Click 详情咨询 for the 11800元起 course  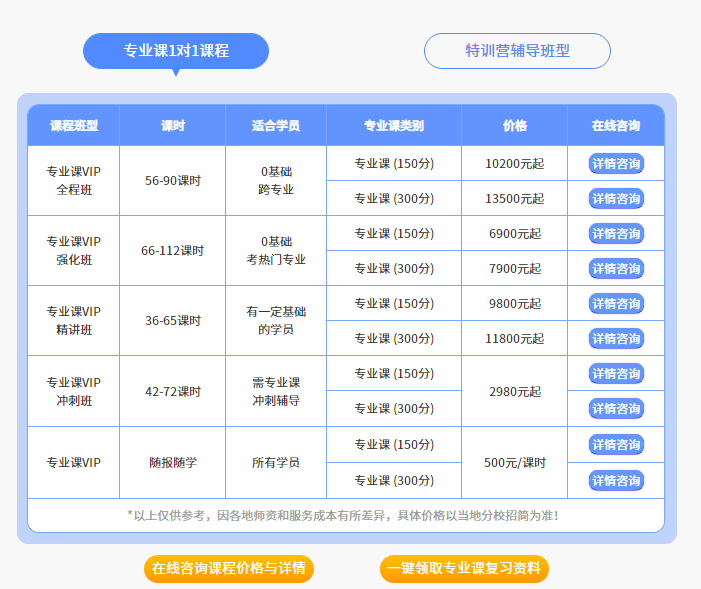point(616,338)
